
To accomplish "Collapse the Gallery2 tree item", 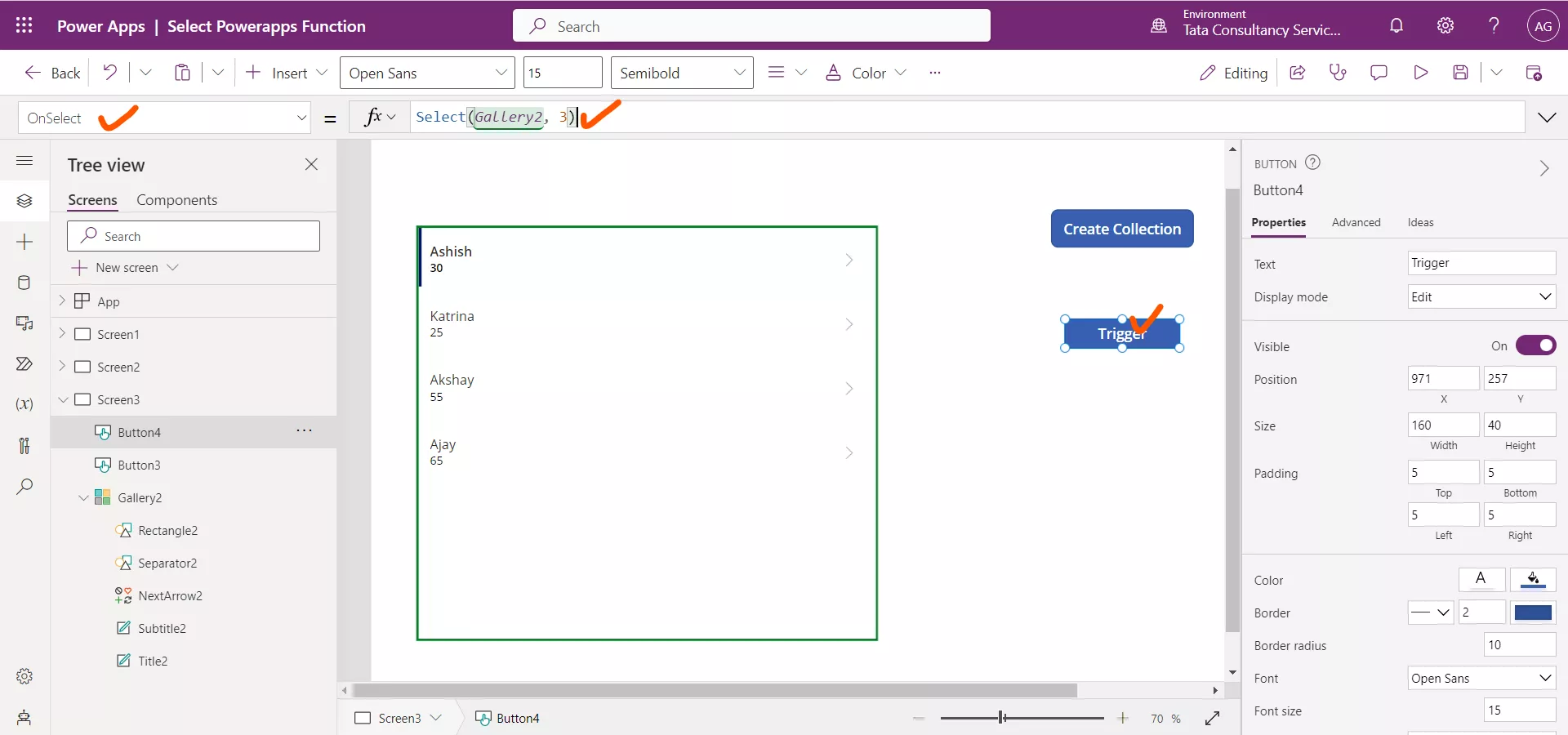I will 83,497.
